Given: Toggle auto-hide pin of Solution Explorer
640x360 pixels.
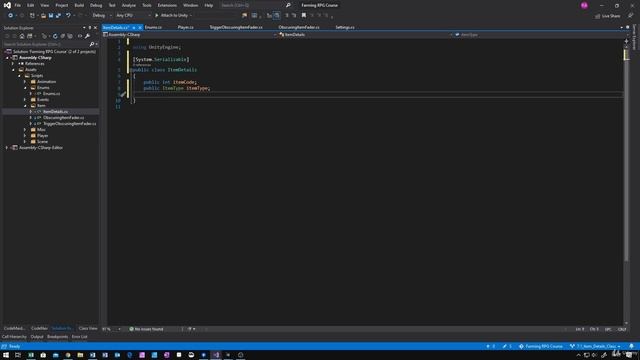Looking at the screenshot, I should pyautogui.click(x=90, y=28).
